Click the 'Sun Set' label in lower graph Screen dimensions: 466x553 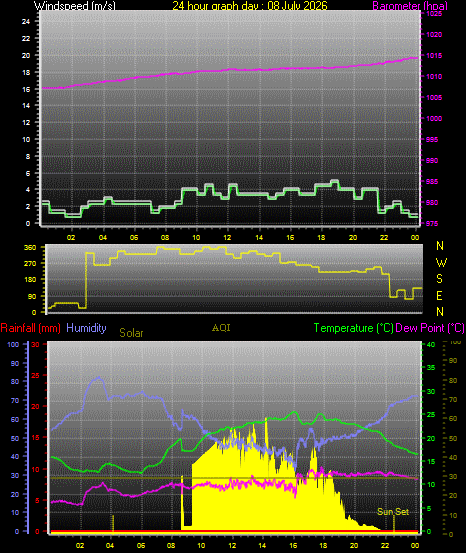[393, 512]
